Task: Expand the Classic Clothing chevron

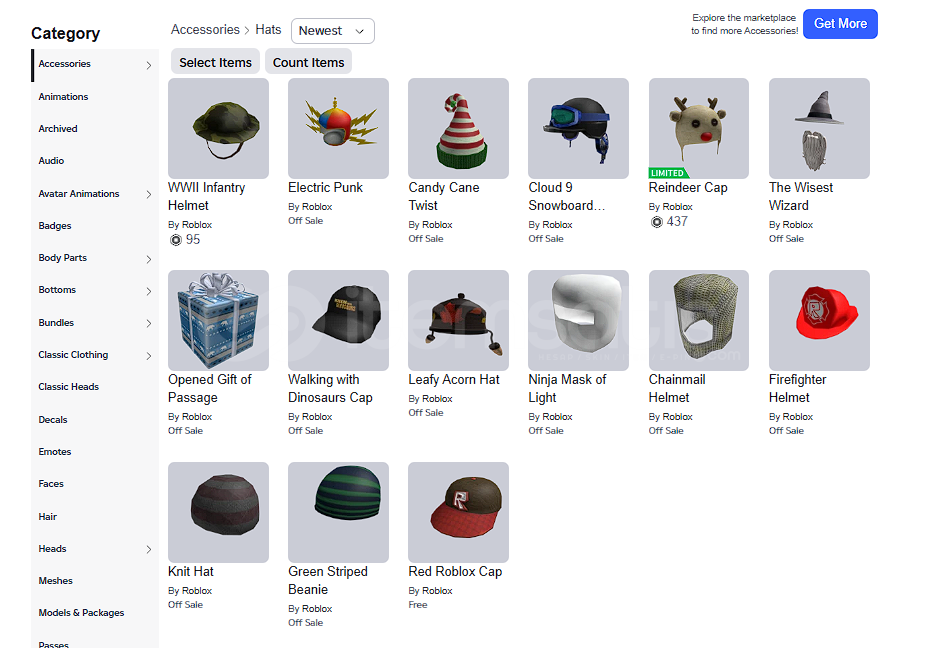Action: point(149,356)
